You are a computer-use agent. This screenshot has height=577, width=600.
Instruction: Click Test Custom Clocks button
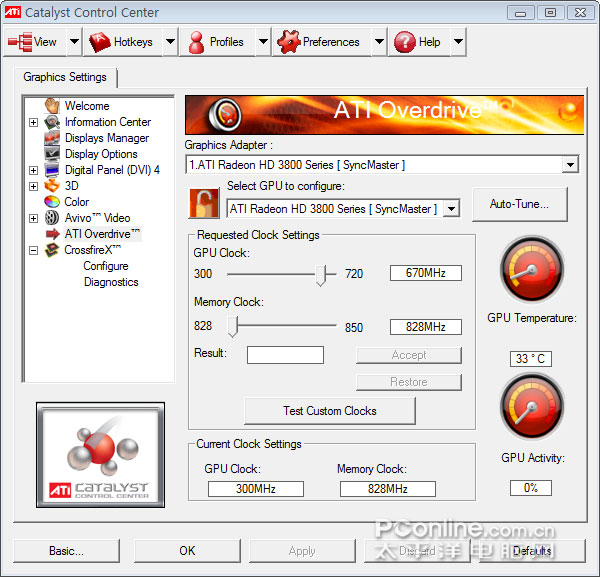tap(330, 411)
